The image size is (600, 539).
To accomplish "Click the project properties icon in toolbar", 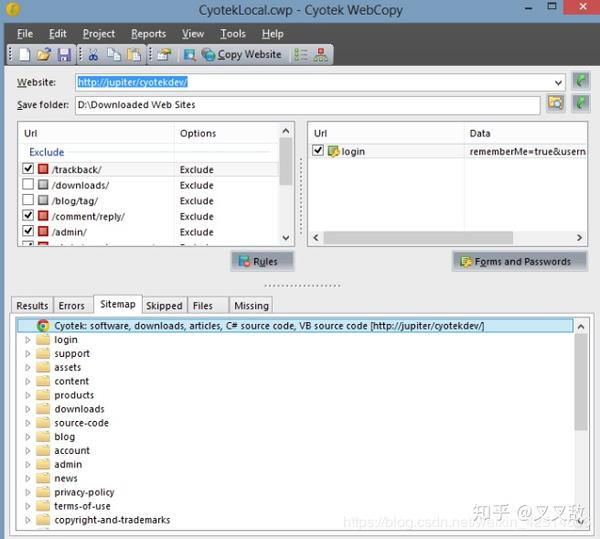I will click(164, 55).
